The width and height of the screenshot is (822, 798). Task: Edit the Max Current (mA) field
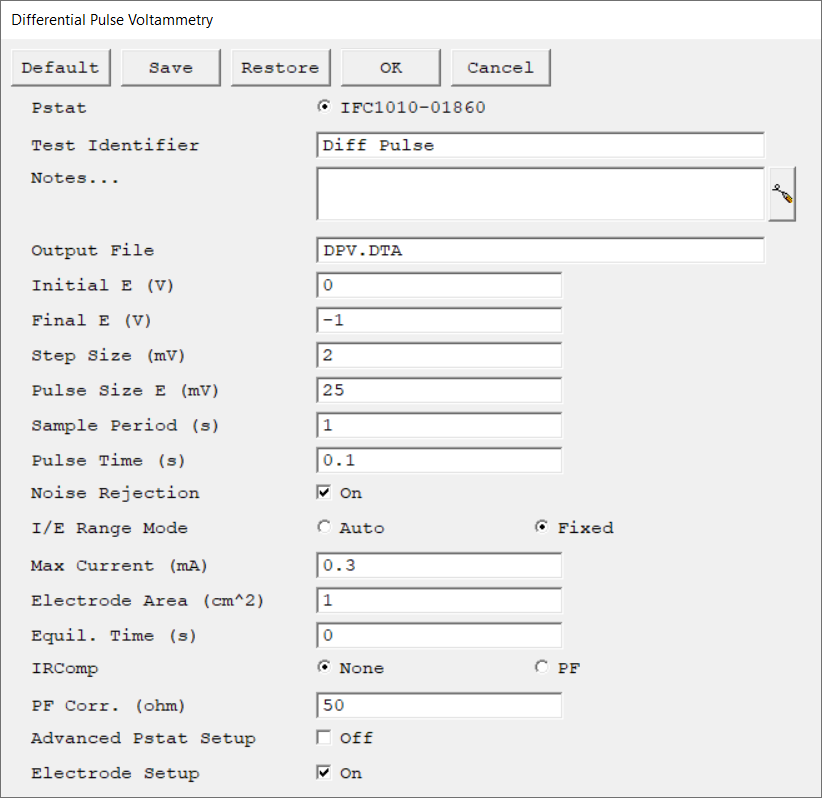pyautogui.click(x=439, y=565)
